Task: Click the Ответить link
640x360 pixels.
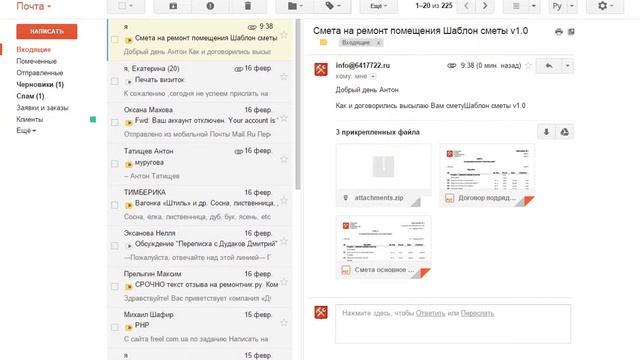Action: click(x=430, y=313)
